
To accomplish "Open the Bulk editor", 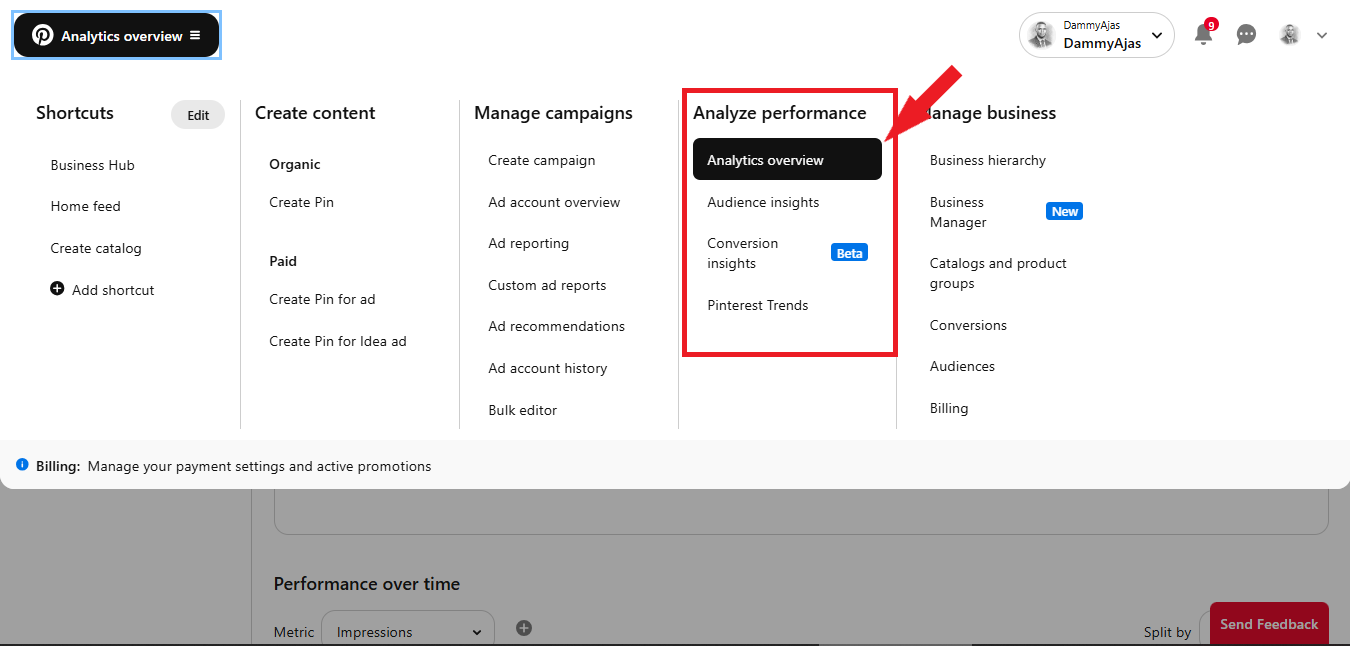I will pos(523,410).
